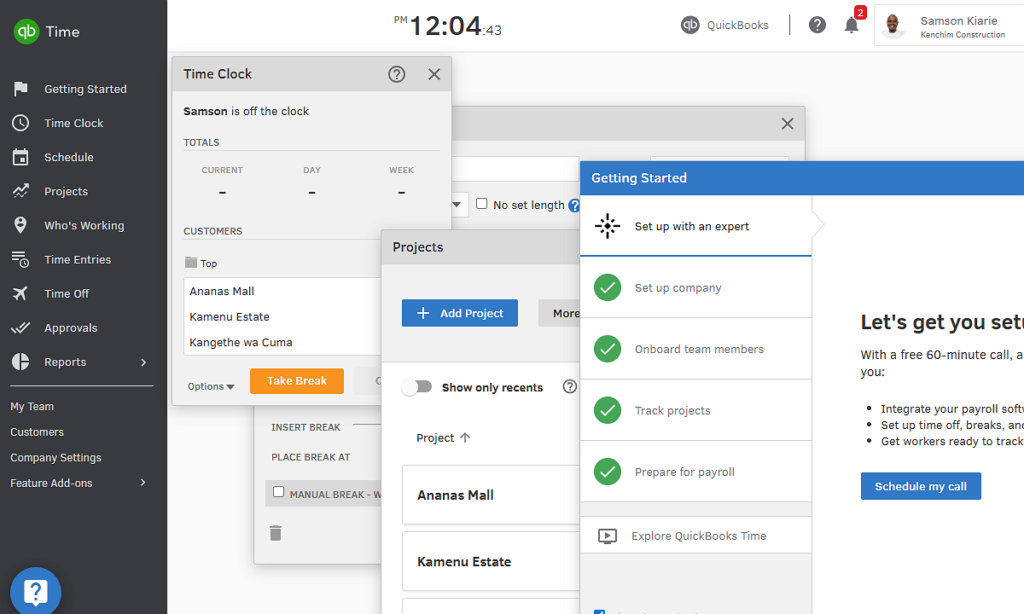
Task: Select Kamenu Estate in the Customers list
Action: click(282, 317)
